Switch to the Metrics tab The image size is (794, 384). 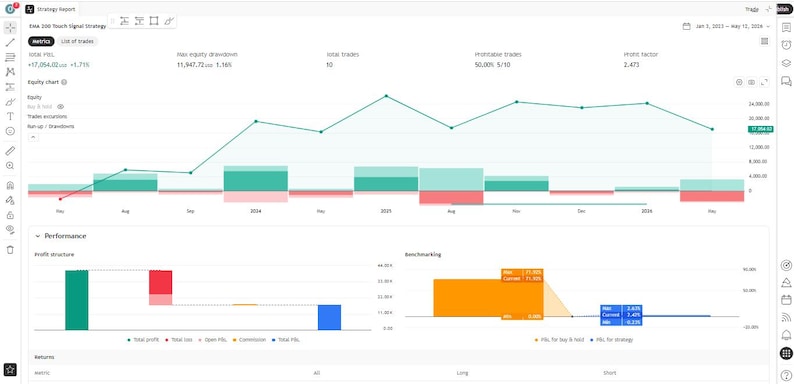coord(41,42)
